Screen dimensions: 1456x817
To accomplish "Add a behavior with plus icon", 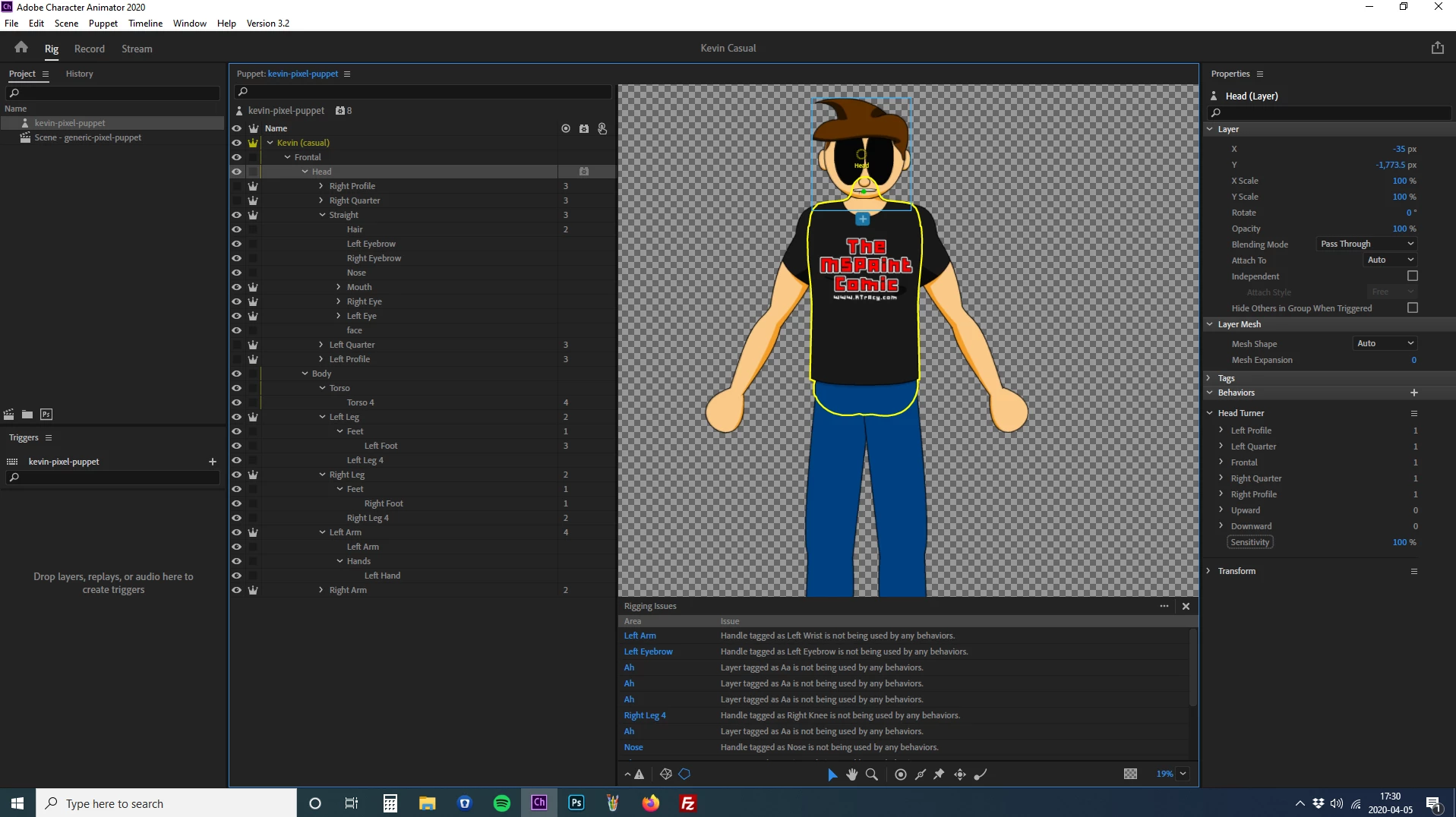I will [1414, 393].
